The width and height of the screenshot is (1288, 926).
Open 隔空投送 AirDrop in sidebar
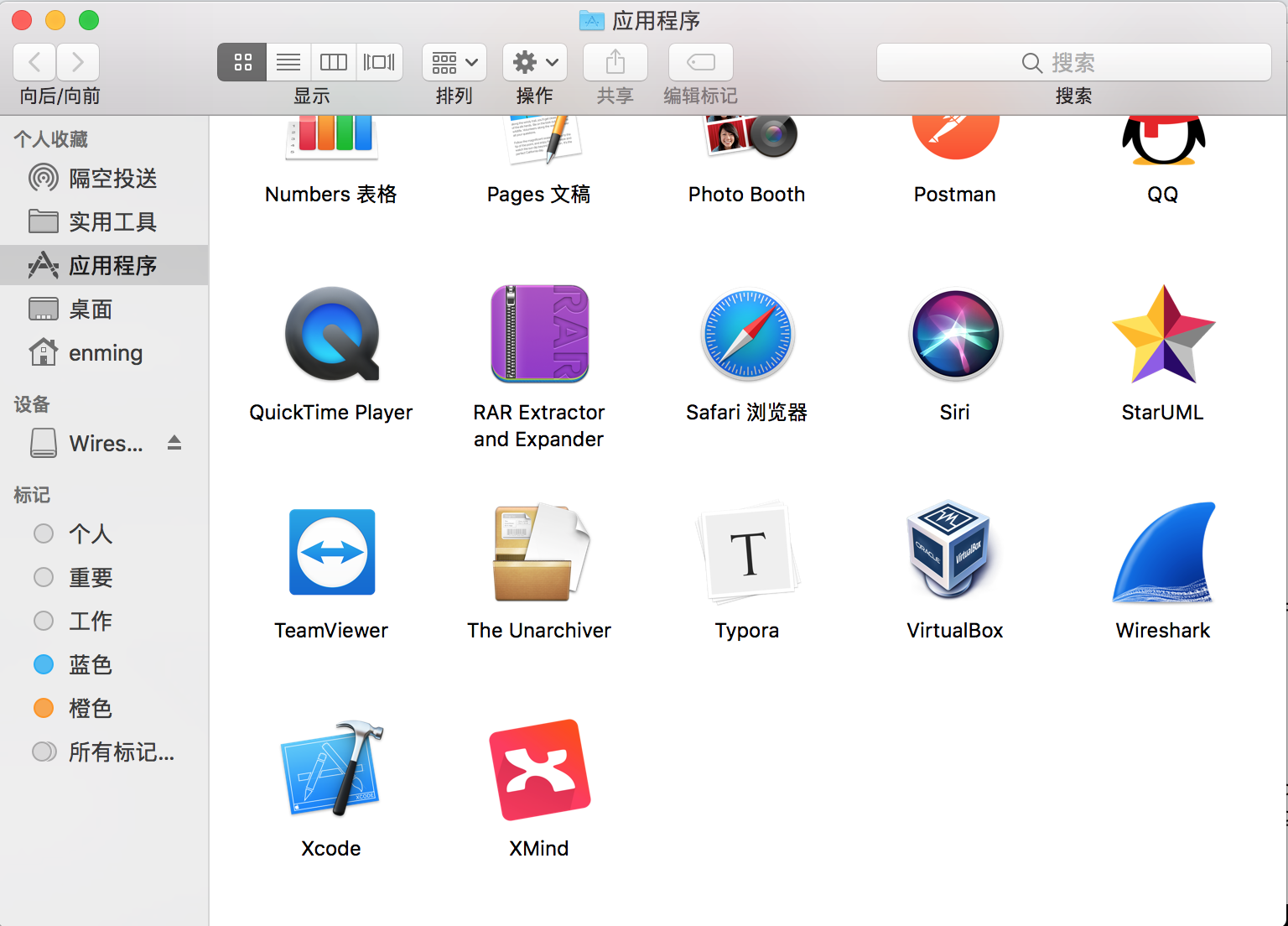[104, 178]
